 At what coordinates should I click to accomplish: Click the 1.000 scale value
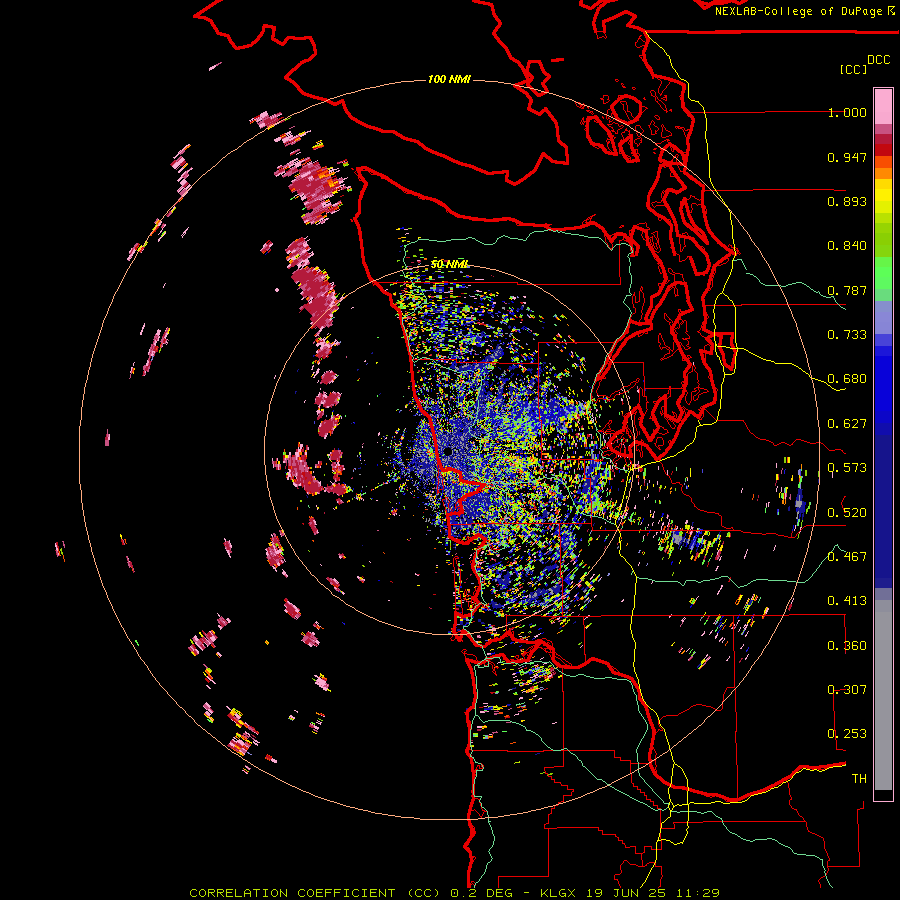pos(847,112)
